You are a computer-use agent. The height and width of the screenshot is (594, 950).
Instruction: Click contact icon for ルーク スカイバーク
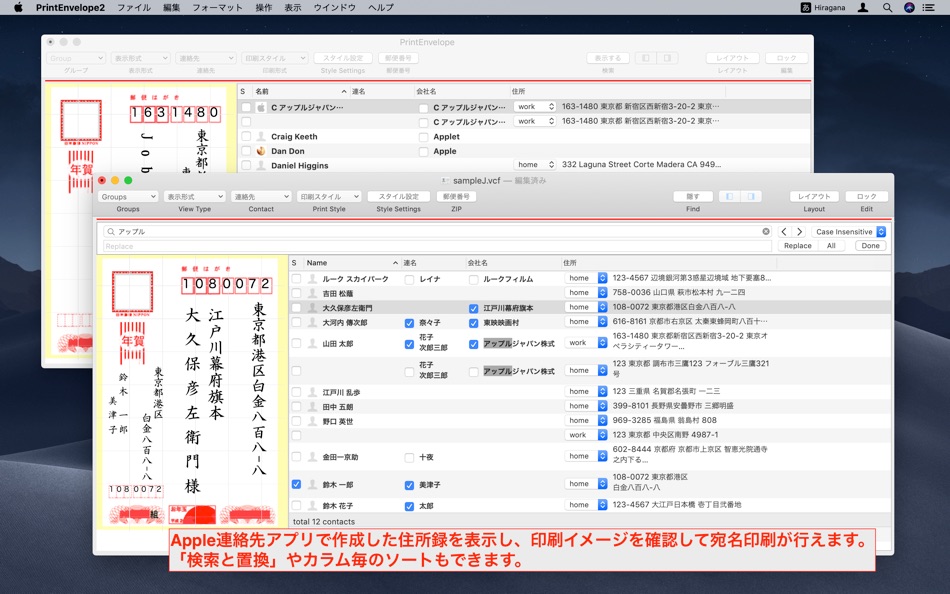coord(312,279)
